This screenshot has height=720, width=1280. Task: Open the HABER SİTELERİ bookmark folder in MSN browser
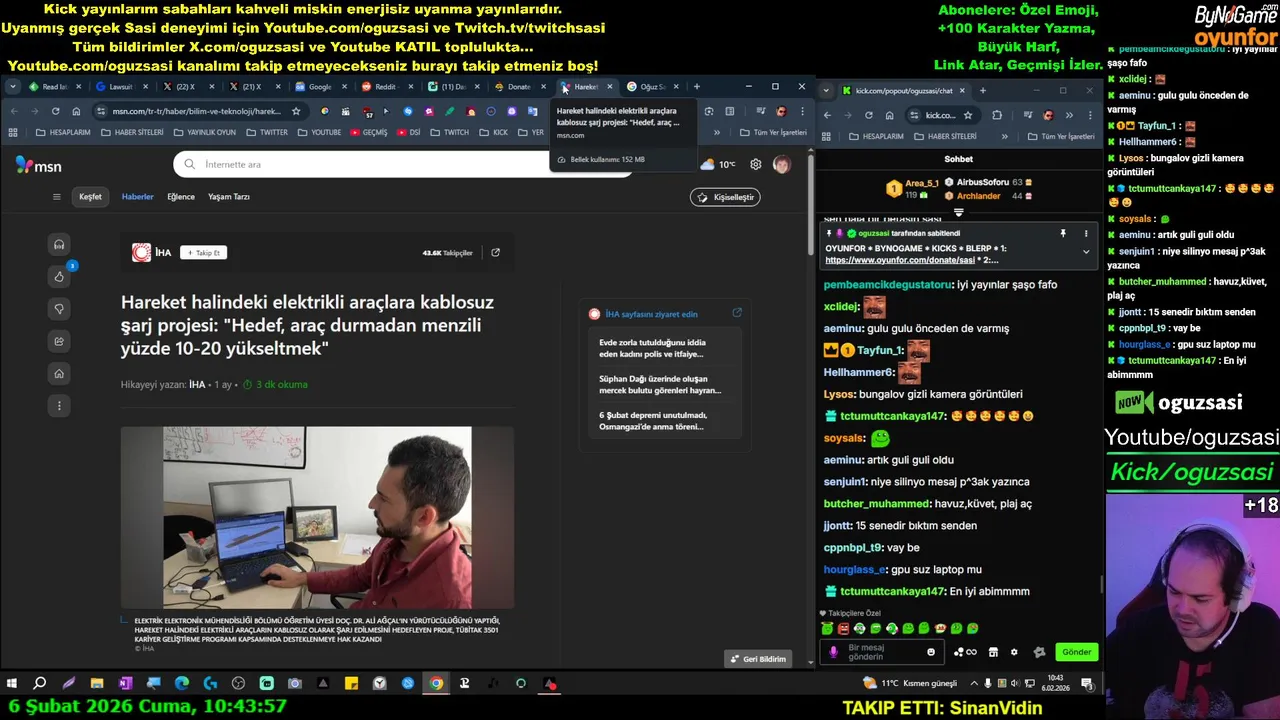click(132, 133)
